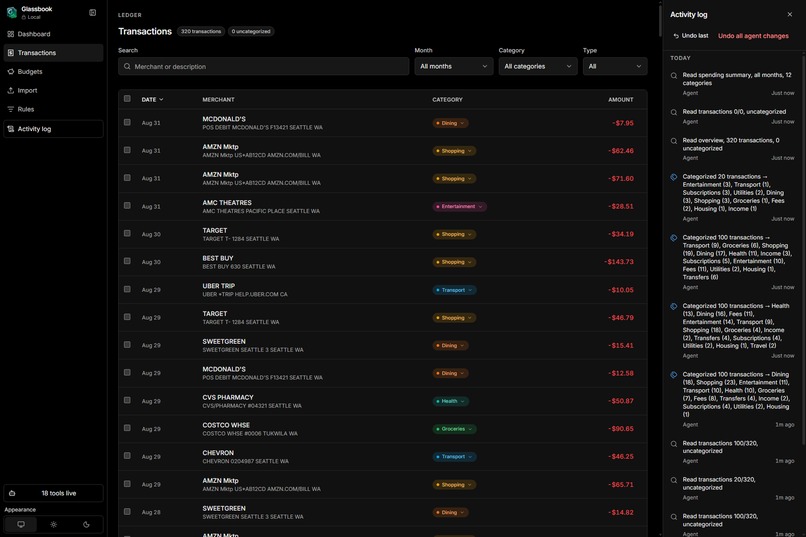The height and width of the screenshot is (537, 806).
Task: Click the Activity log sidebar icon
Action: pyautogui.click(x=11, y=129)
